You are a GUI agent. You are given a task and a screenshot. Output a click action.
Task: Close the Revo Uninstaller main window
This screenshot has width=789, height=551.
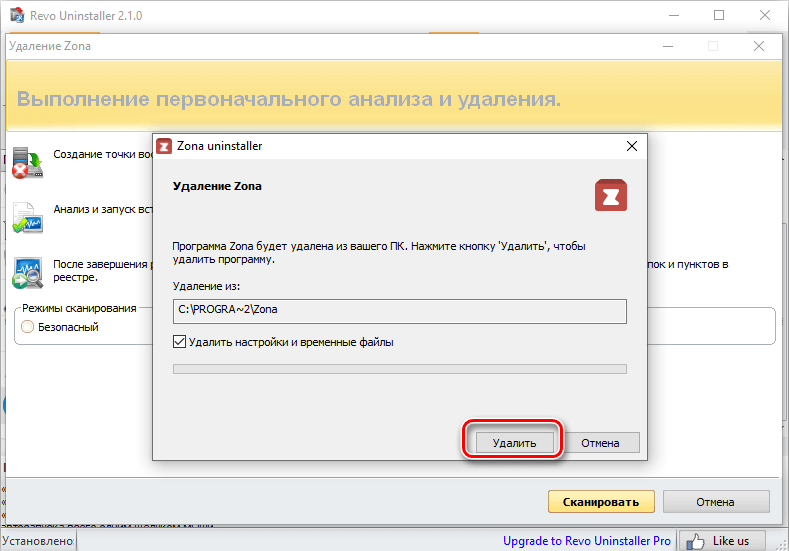[765, 15]
